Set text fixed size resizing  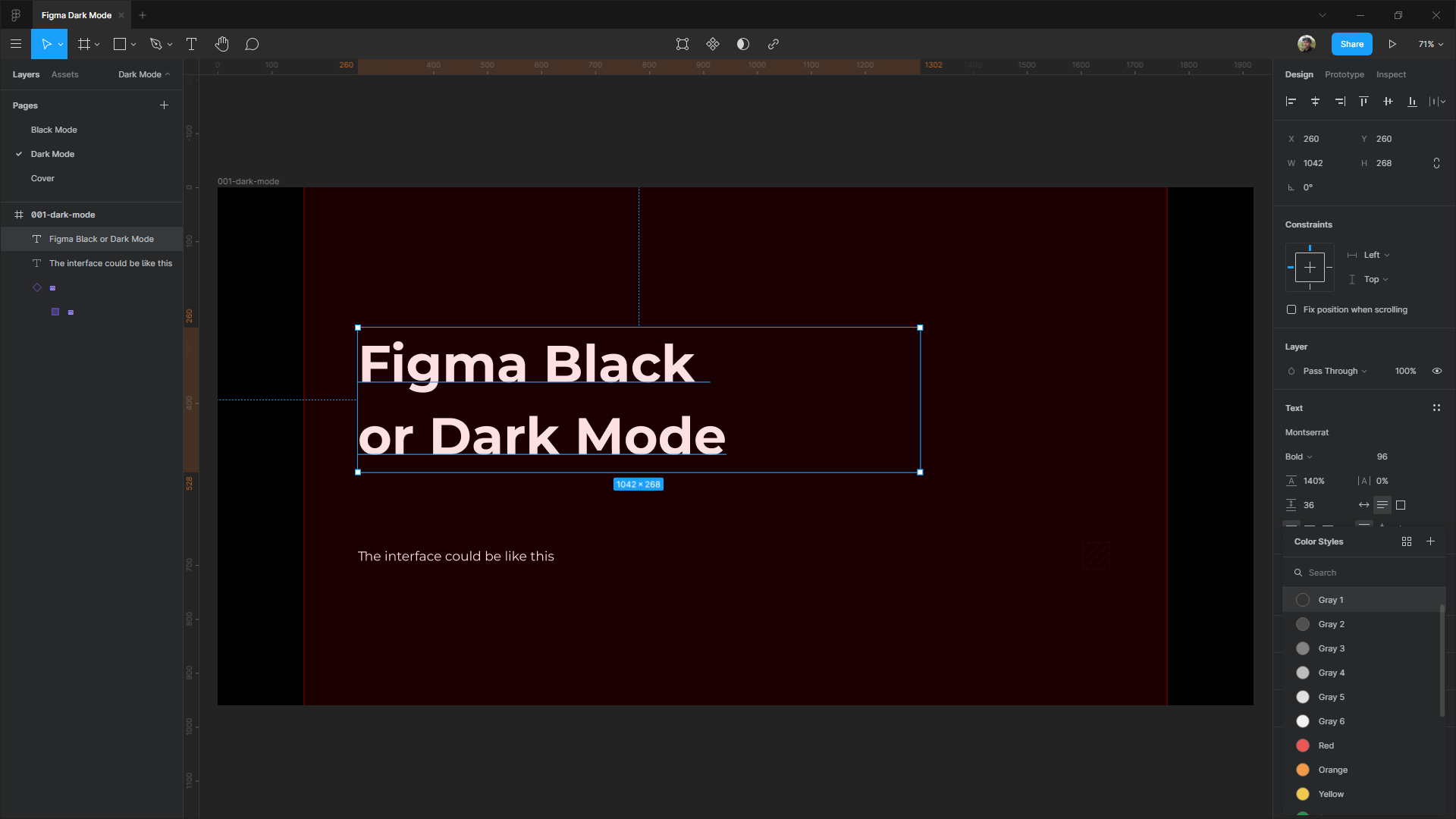point(1401,505)
